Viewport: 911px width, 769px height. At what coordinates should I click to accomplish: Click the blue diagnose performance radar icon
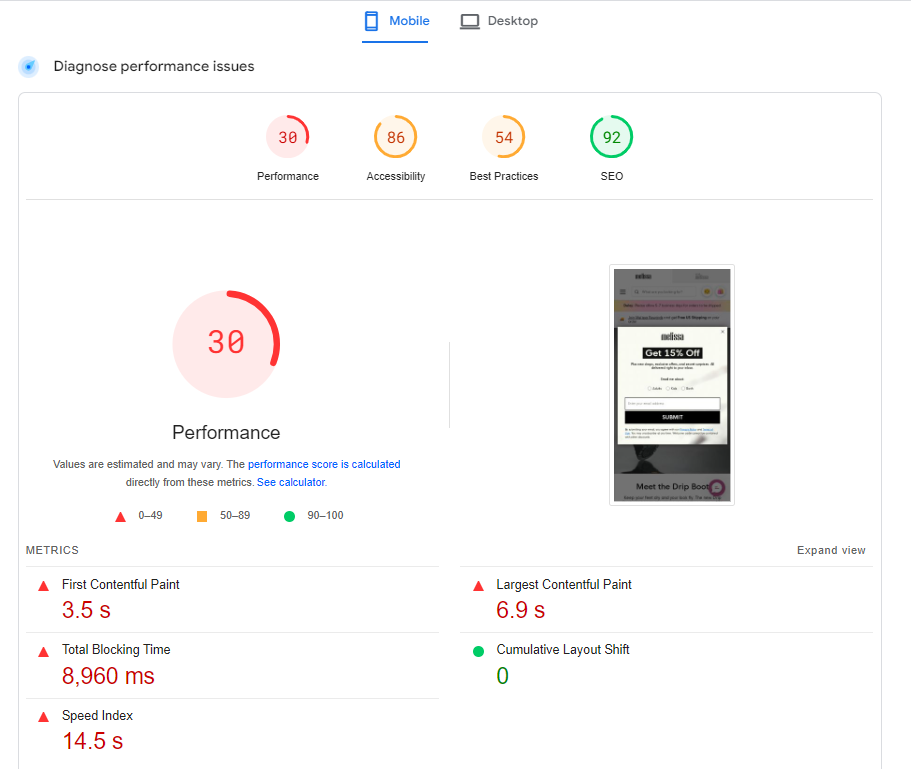pos(28,67)
